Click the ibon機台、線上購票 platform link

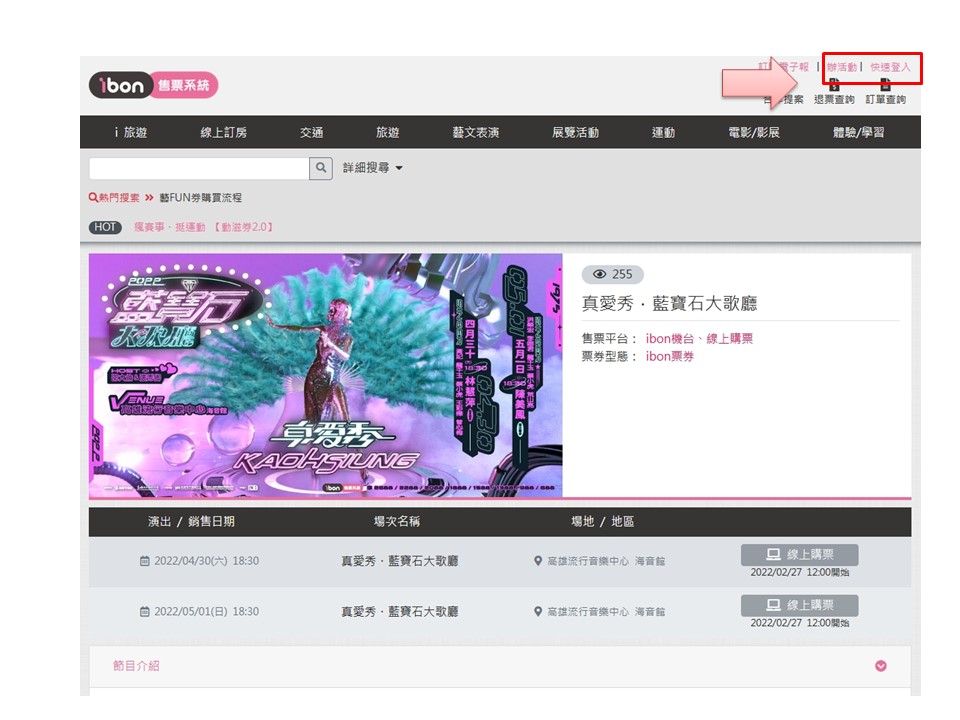click(699, 339)
